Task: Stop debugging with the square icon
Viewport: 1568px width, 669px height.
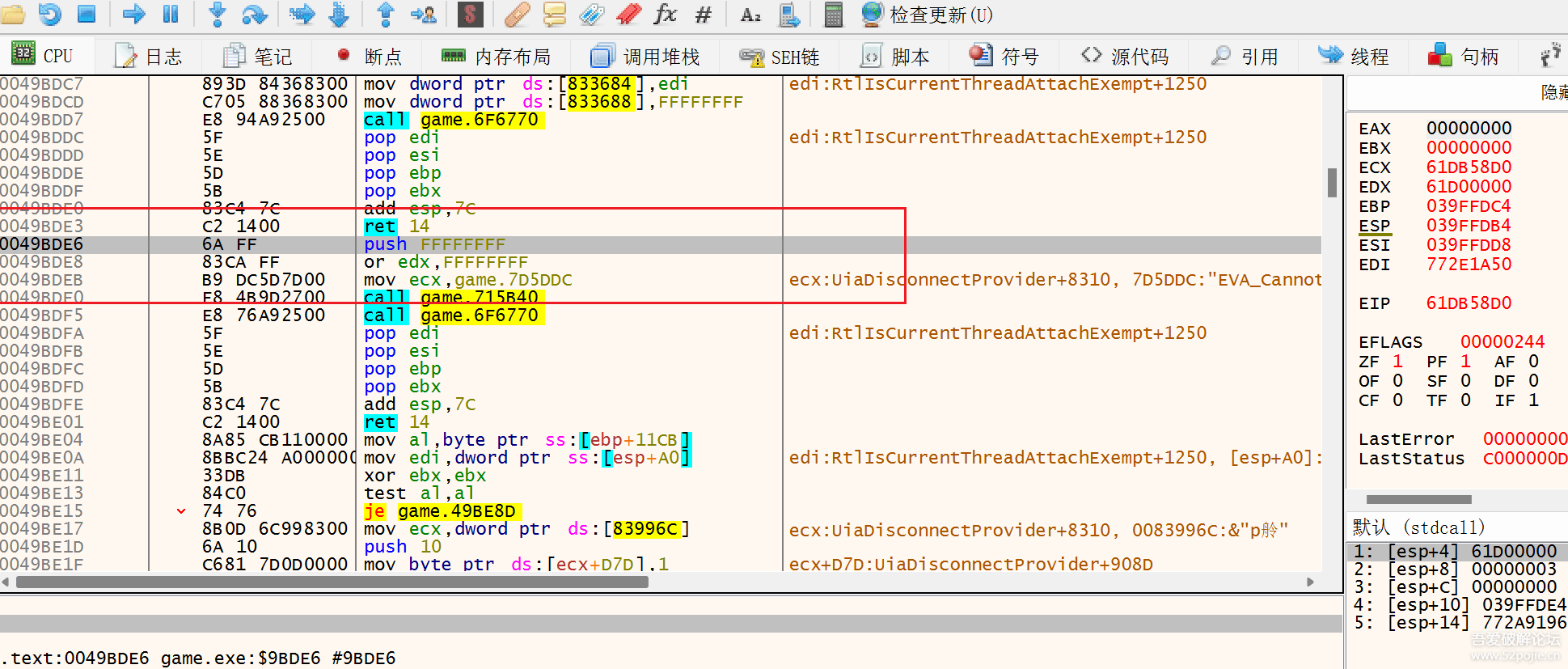Action: tap(87, 14)
